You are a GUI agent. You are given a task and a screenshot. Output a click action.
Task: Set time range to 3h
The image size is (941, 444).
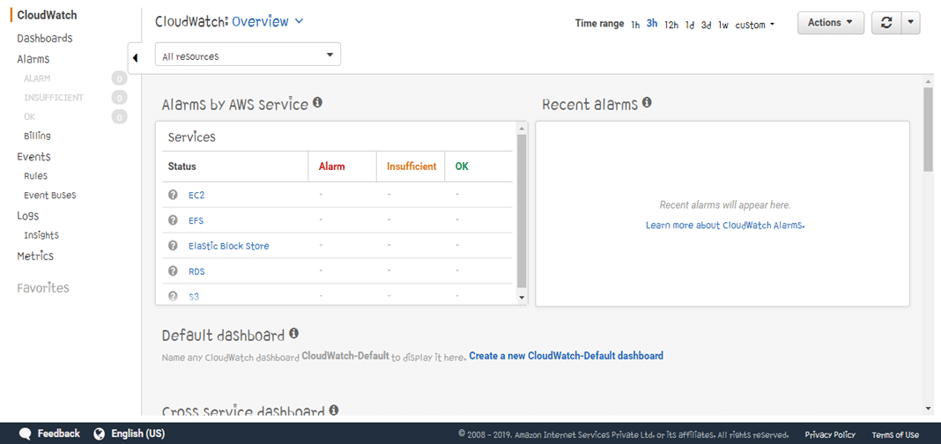(652, 24)
